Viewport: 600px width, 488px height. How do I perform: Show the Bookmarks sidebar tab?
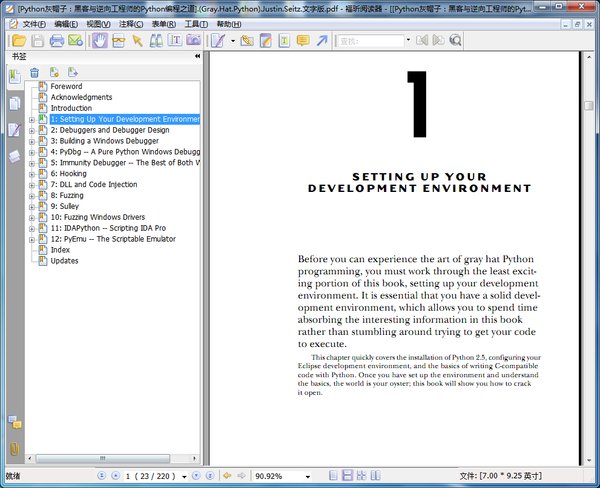(x=15, y=77)
